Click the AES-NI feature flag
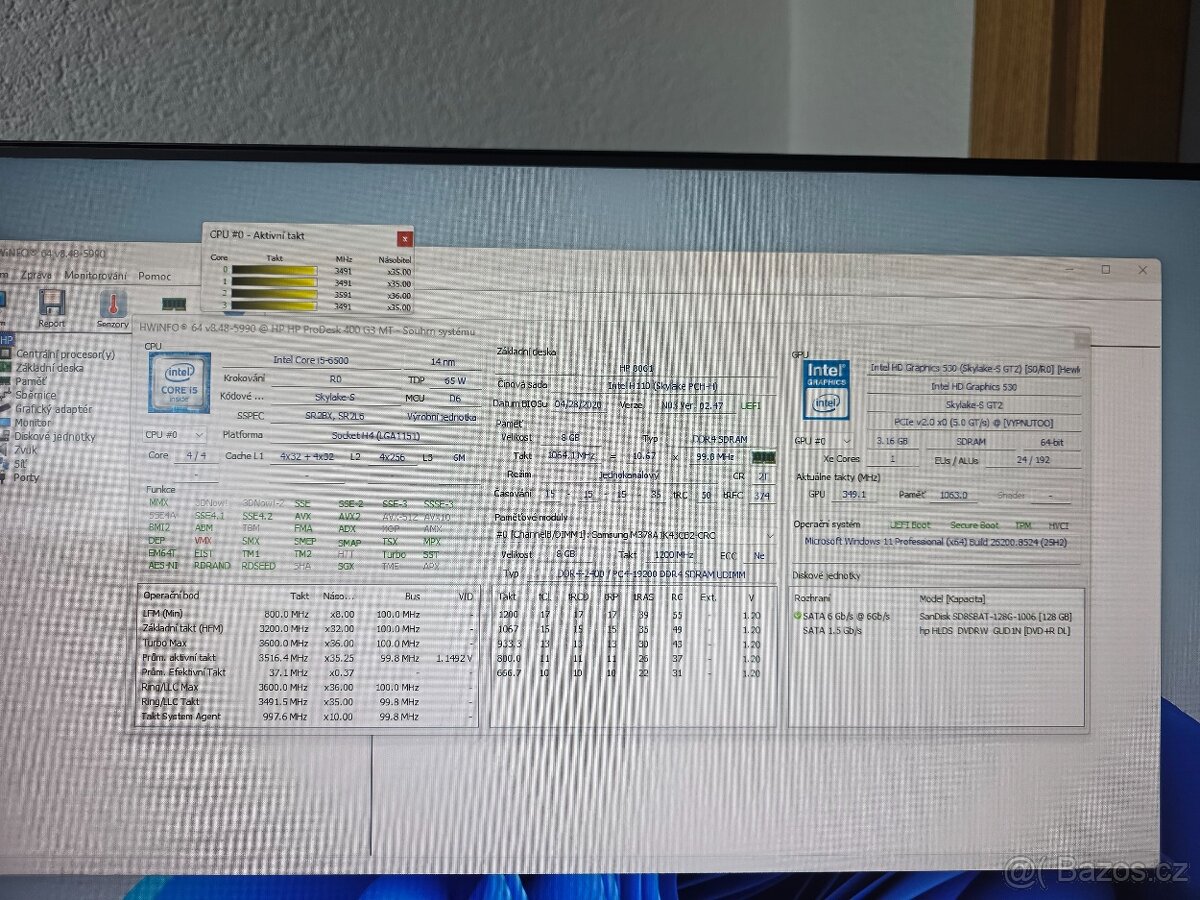 (161, 565)
